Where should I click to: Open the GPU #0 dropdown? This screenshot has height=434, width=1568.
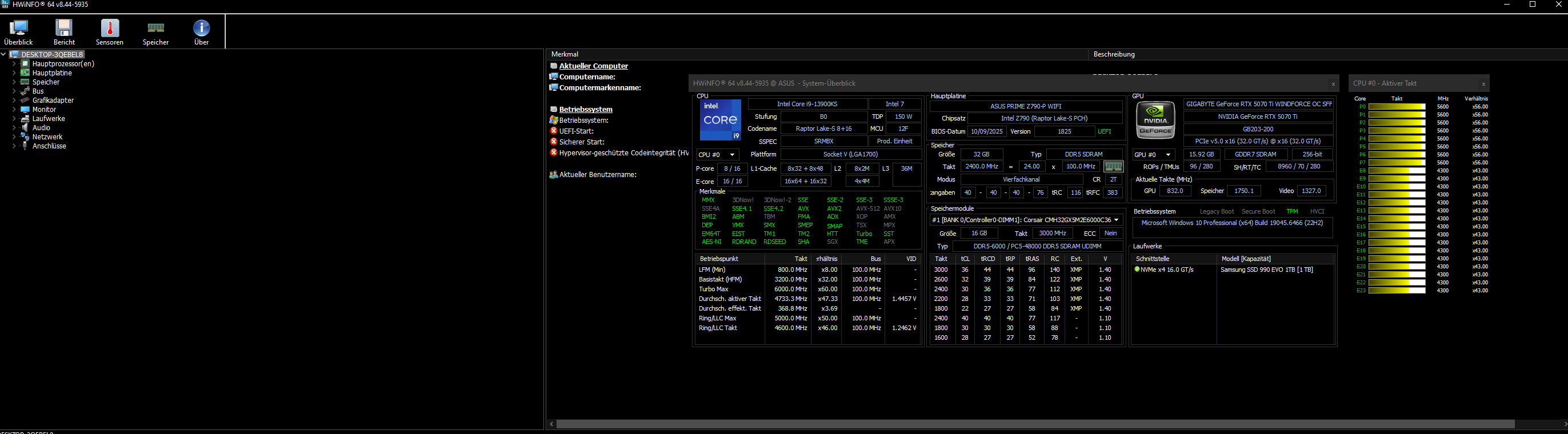click(x=1154, y=155)
